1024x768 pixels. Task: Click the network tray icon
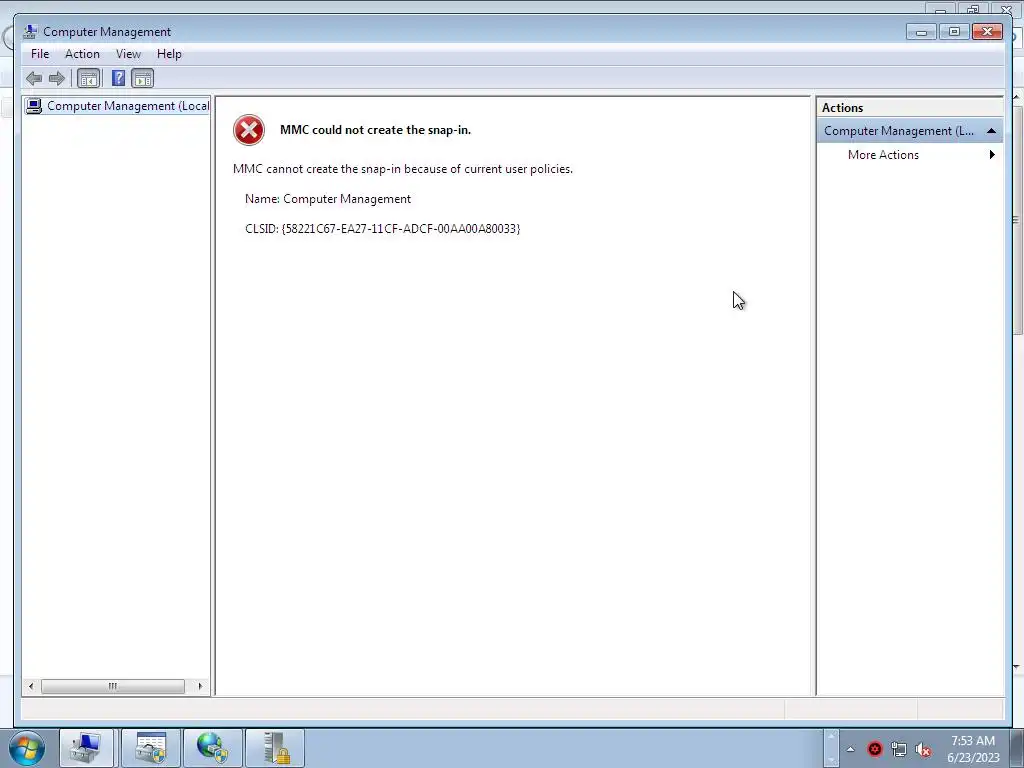click(899, 749)
